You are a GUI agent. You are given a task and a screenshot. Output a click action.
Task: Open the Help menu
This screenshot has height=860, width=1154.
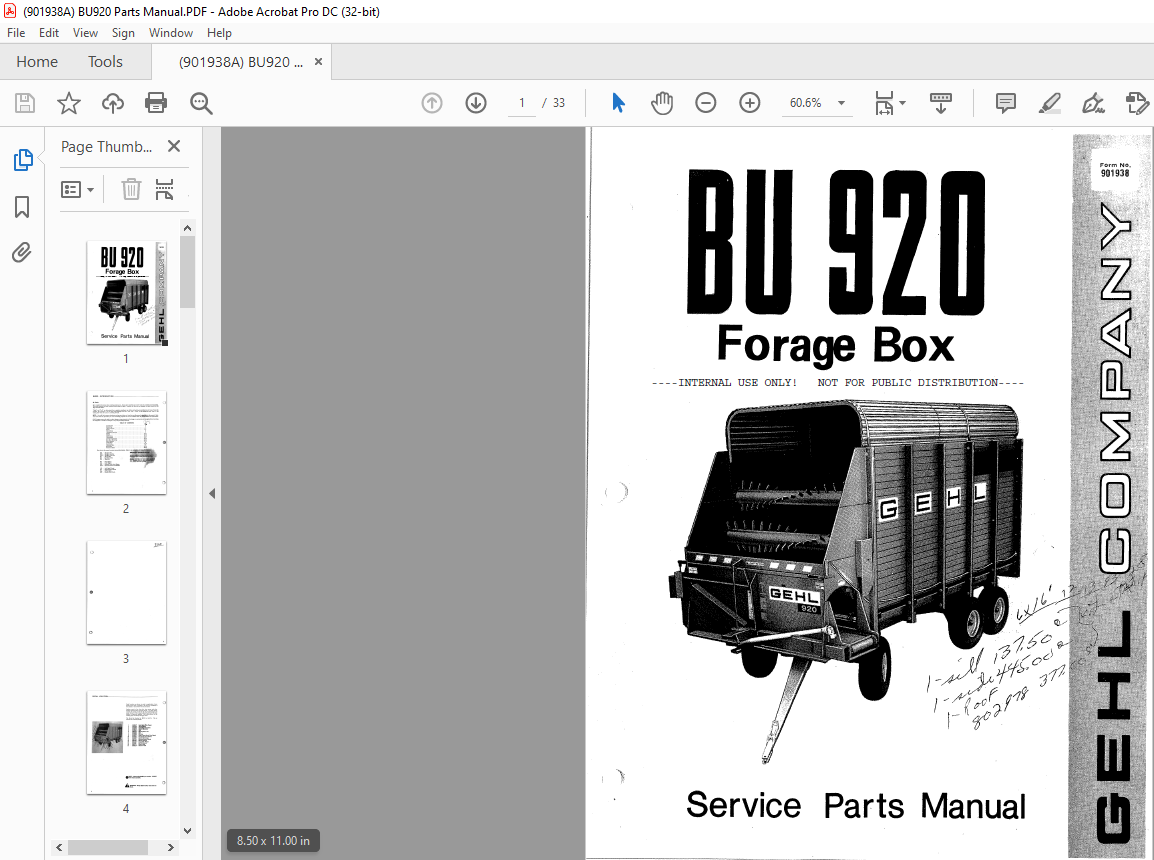pyautogui.click(x=219, y=32)
